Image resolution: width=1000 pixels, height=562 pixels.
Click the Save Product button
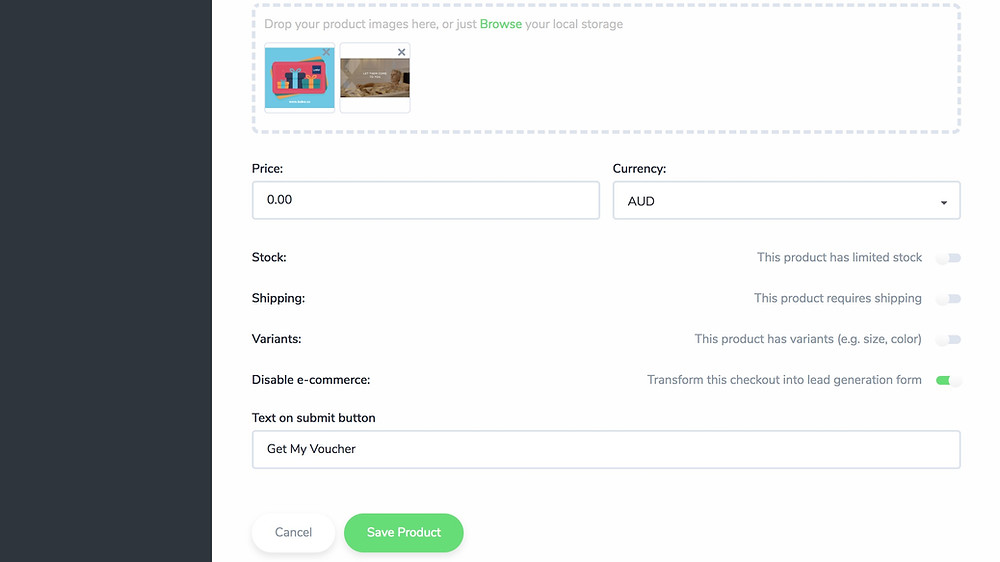(x=404, y=533)
